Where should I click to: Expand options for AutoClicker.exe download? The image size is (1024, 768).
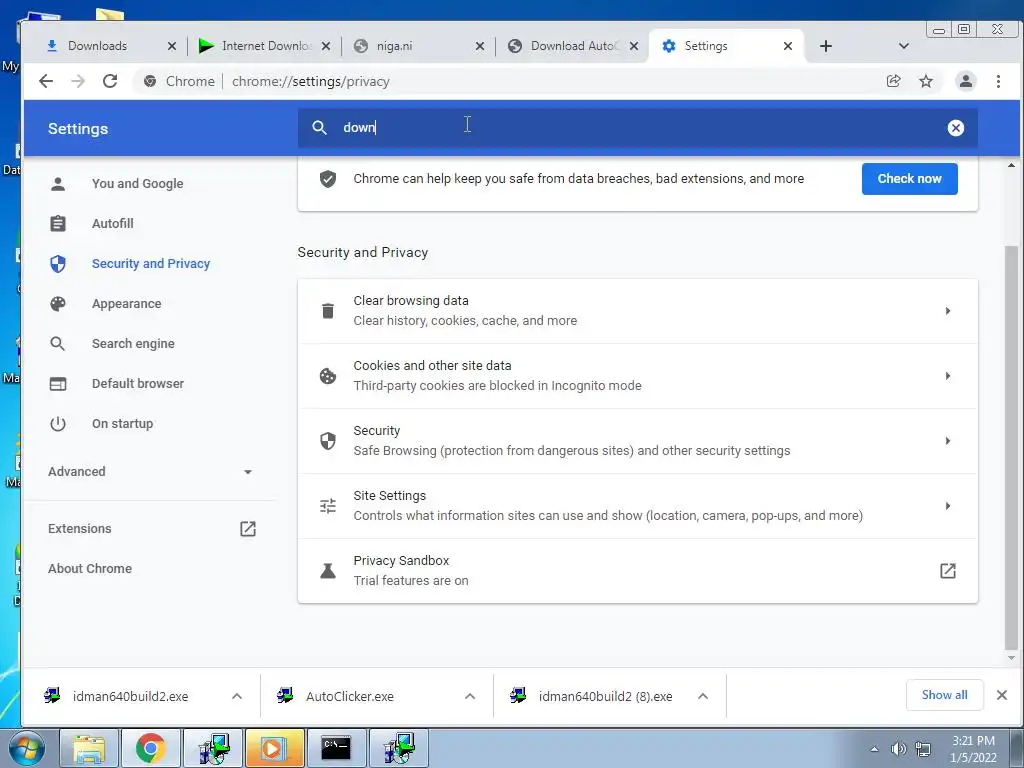470,696
